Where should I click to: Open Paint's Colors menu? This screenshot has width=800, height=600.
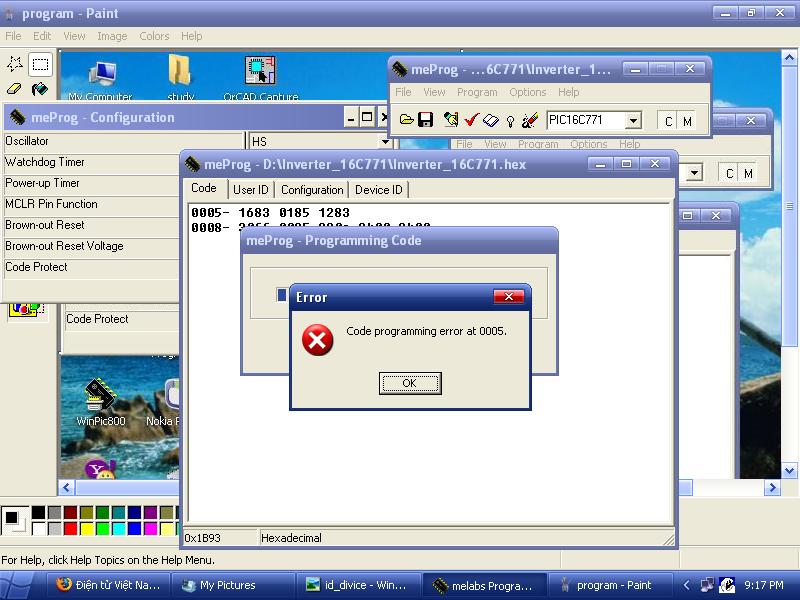click(154, 36)
